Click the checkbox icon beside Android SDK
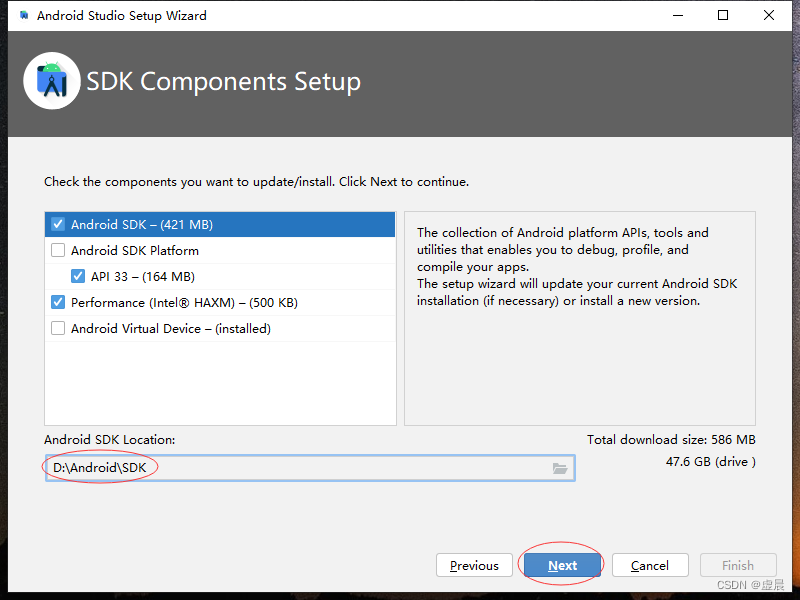 pos(58,224)
